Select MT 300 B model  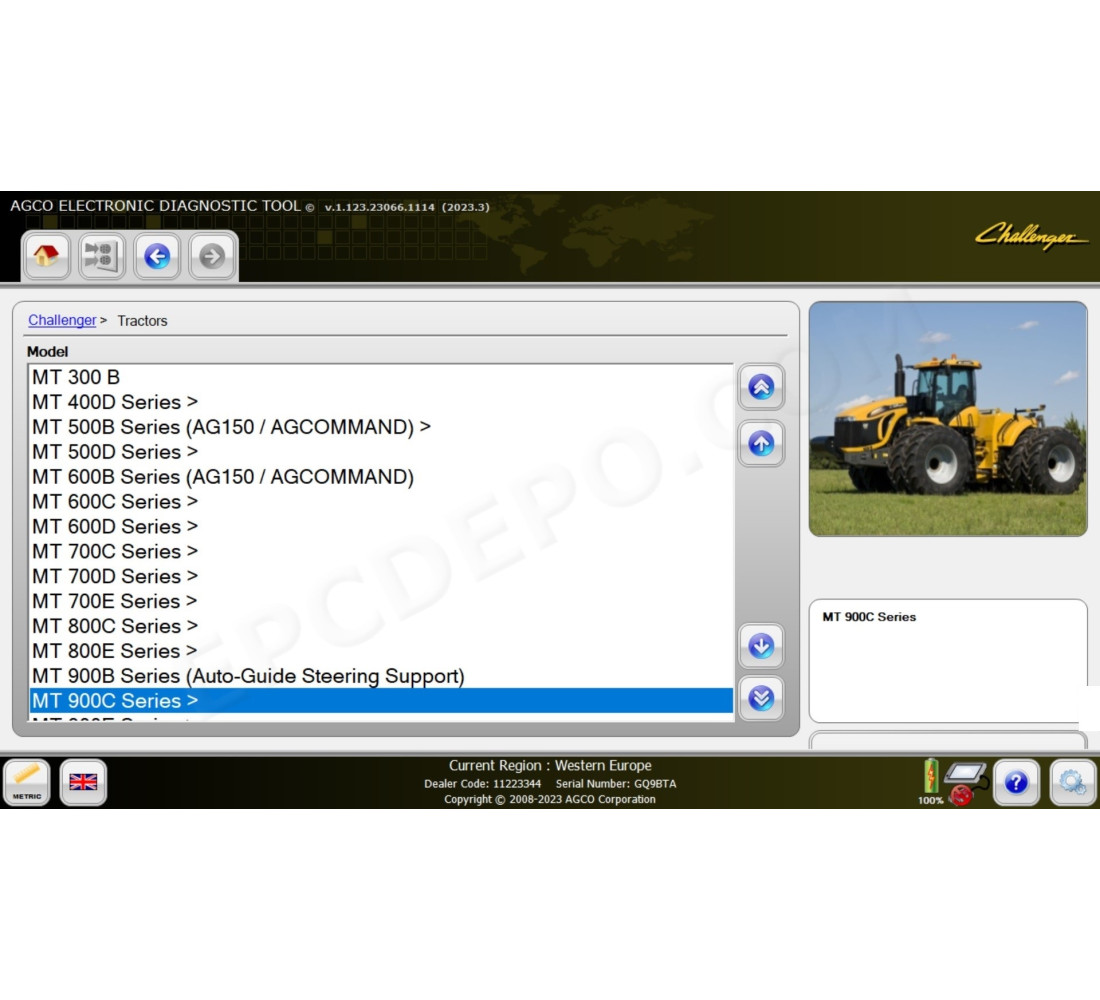pyautogui.click(x=382, y=377)
